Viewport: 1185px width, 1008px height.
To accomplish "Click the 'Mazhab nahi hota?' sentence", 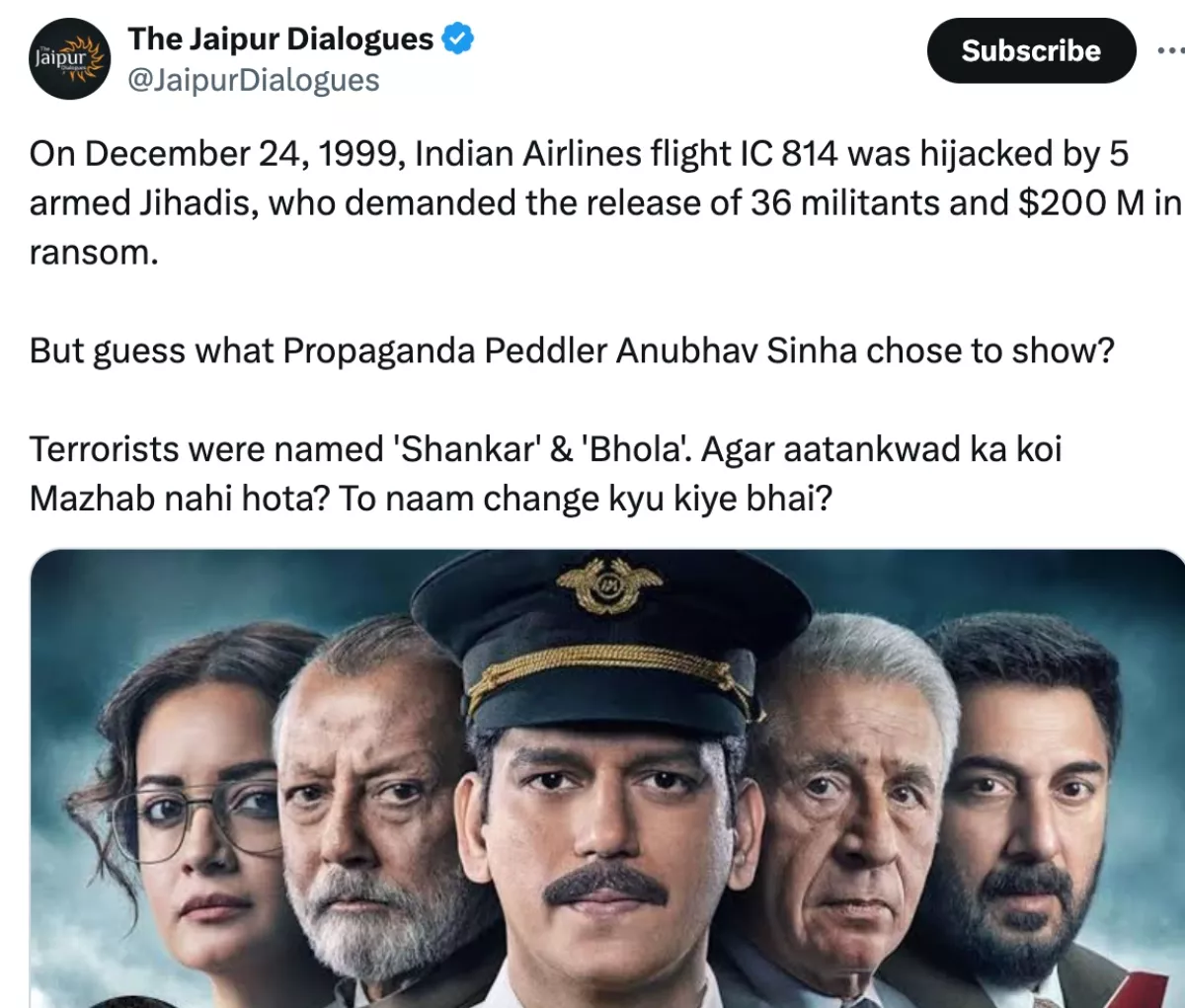I will (179, 500).
